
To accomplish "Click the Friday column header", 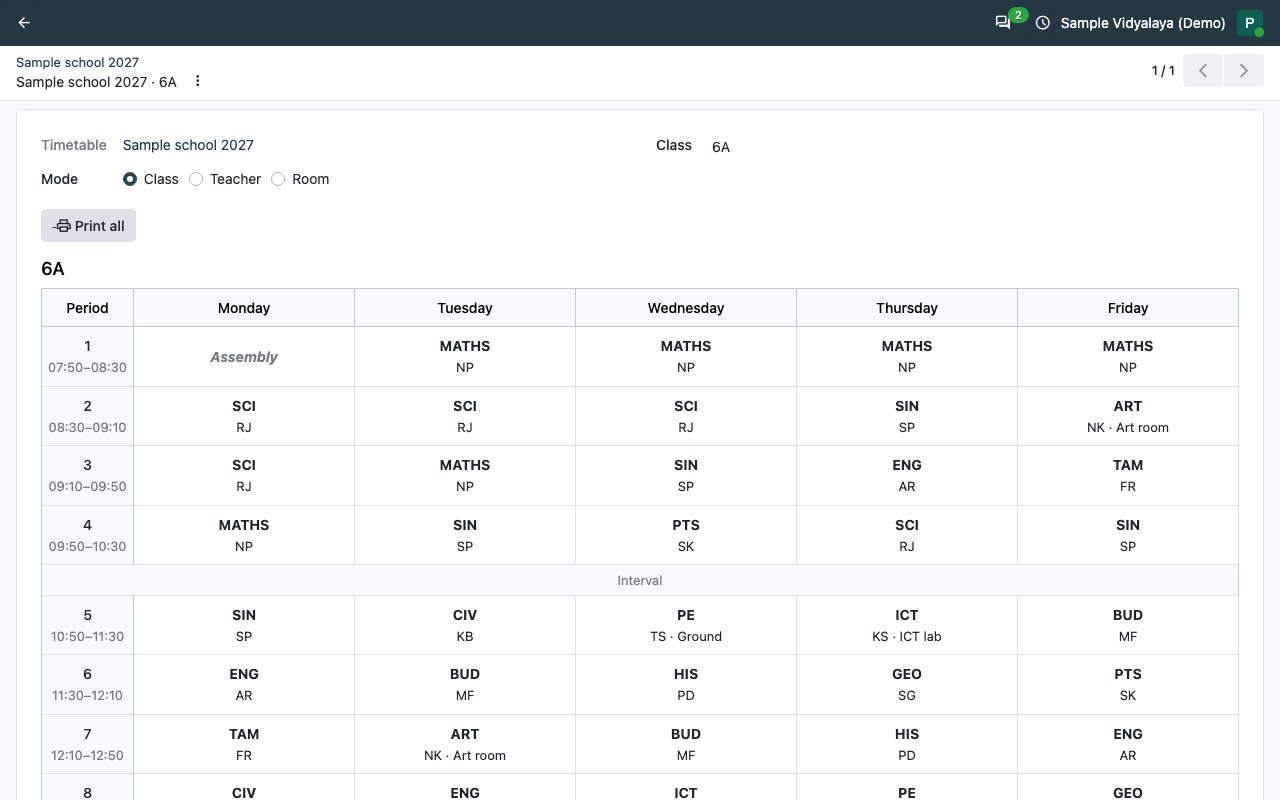I will point(1128,308).
